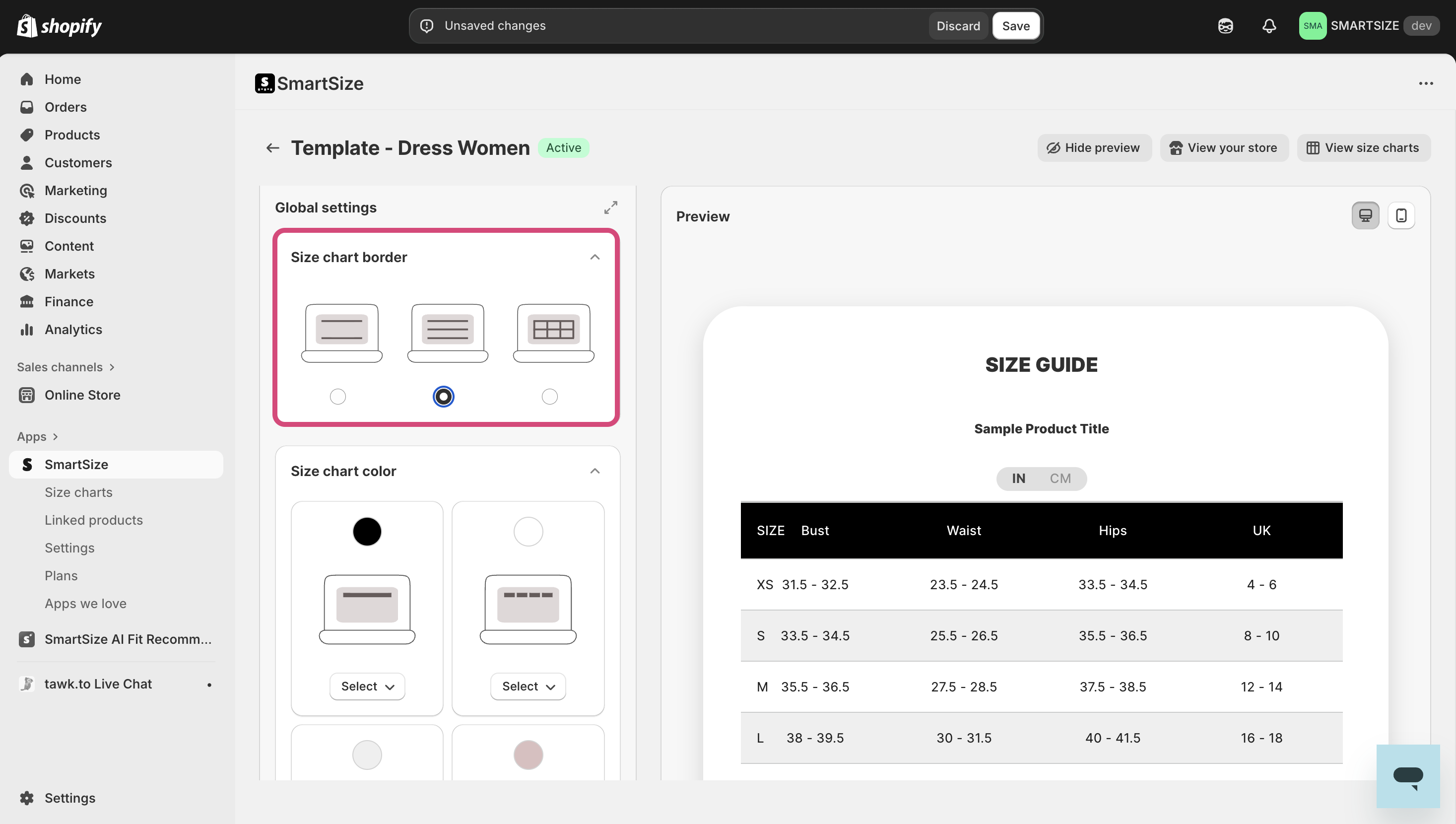Collapse the Size chart color section
Viewport: 1456px width, 824px height.
click(595, 472)
